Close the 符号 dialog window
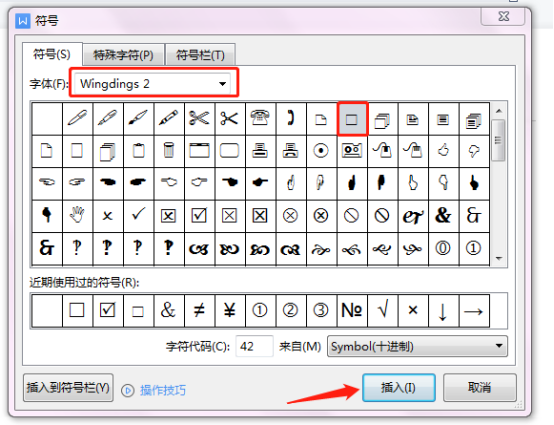Viewport: 554px width, 425px height. point(503,16)
